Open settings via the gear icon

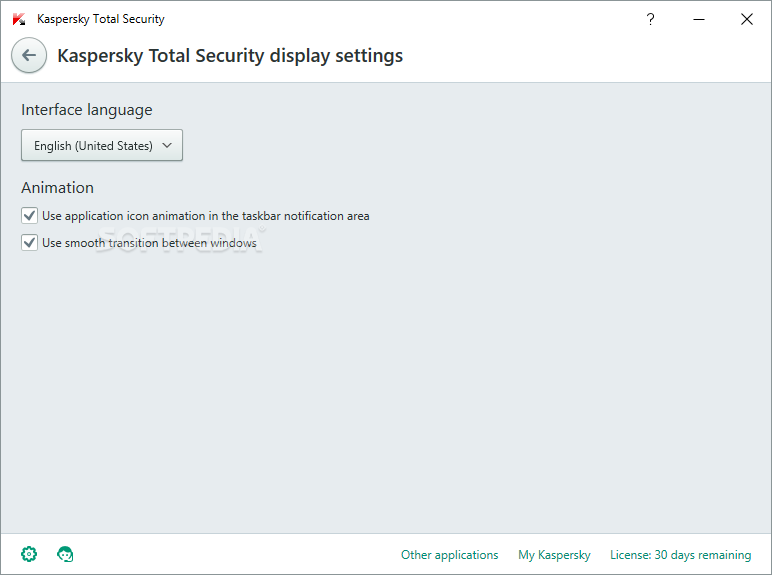tap(29, 554)
